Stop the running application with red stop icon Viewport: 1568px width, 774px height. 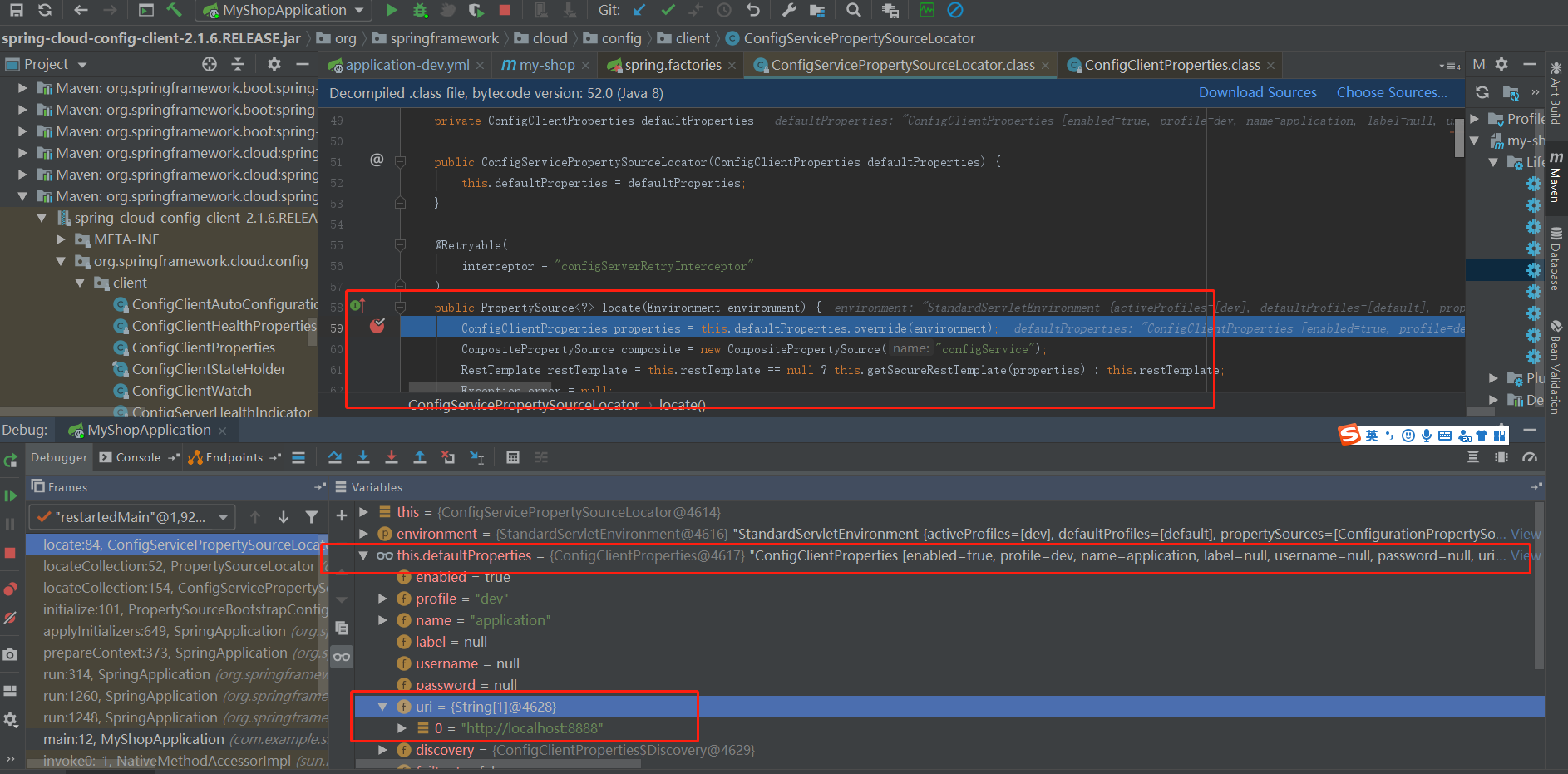tap(505, 11)
